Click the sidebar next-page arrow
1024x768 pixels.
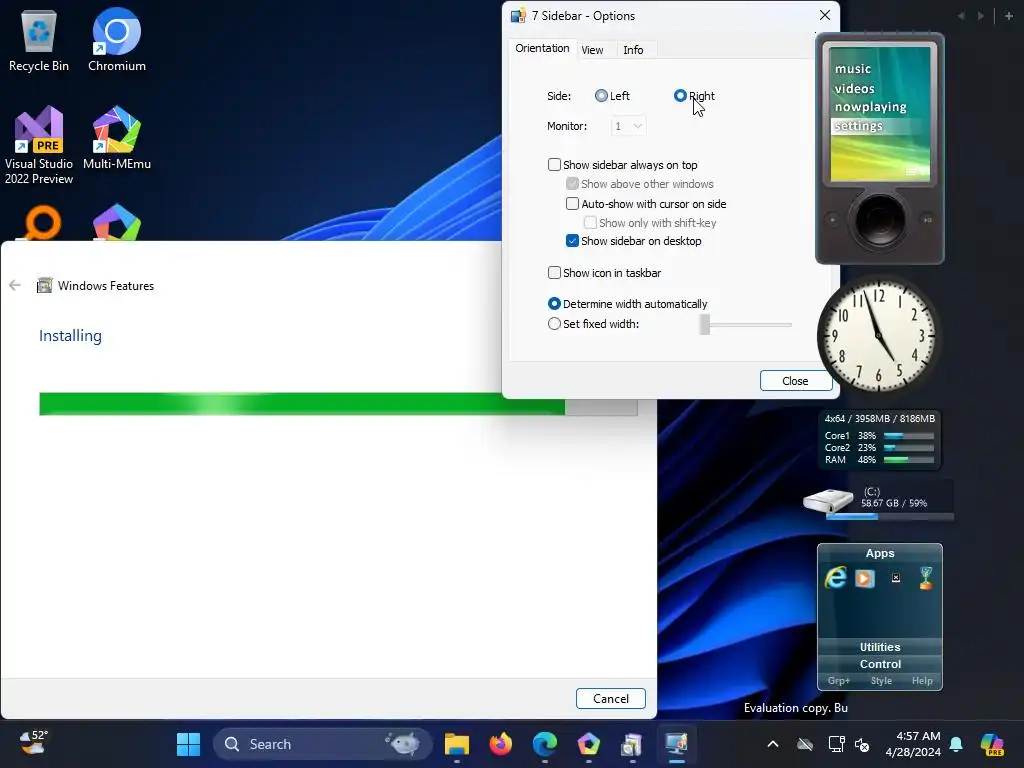point(980,16)
